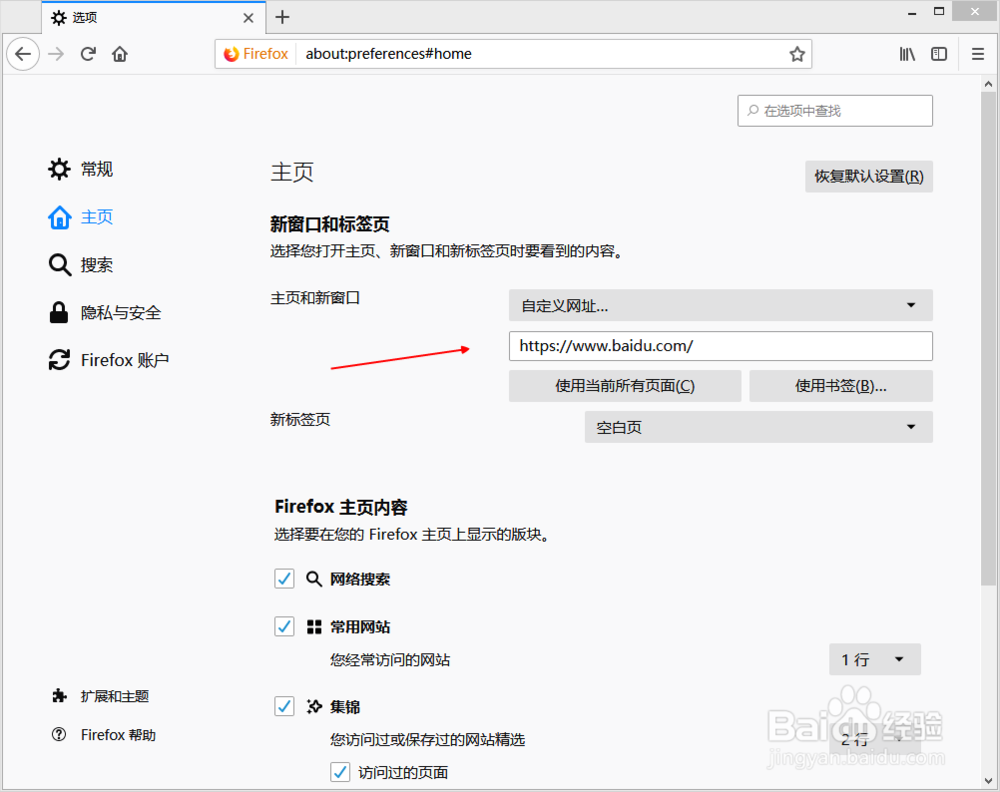Close the 选项 tab
1000x792 pixels.
tap(248, 18)
